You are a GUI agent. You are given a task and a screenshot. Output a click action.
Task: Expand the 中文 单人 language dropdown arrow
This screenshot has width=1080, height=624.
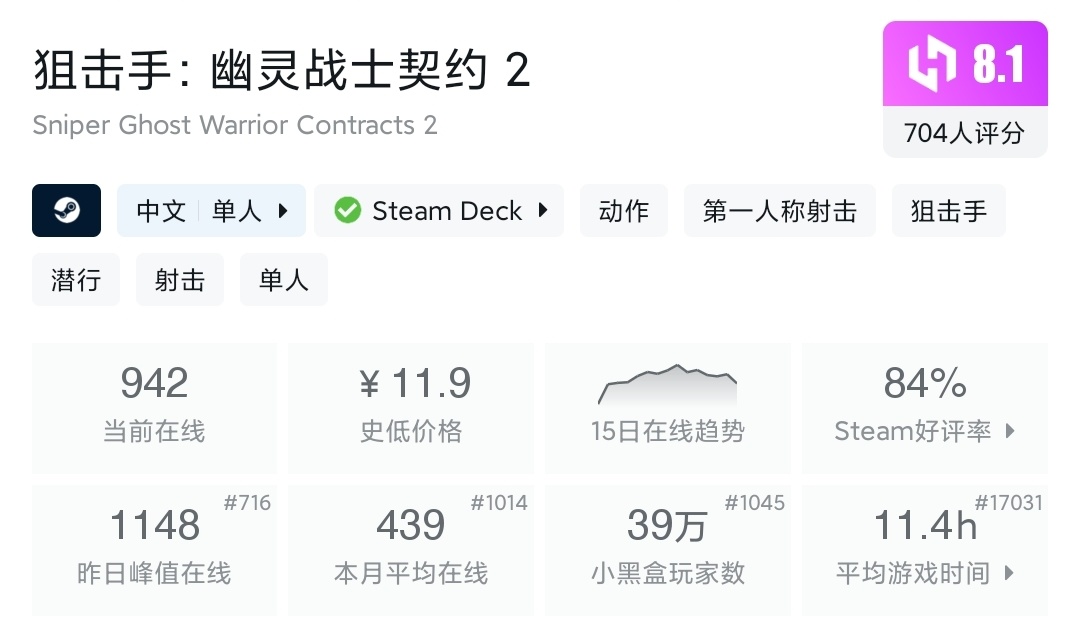pos(283,211)
